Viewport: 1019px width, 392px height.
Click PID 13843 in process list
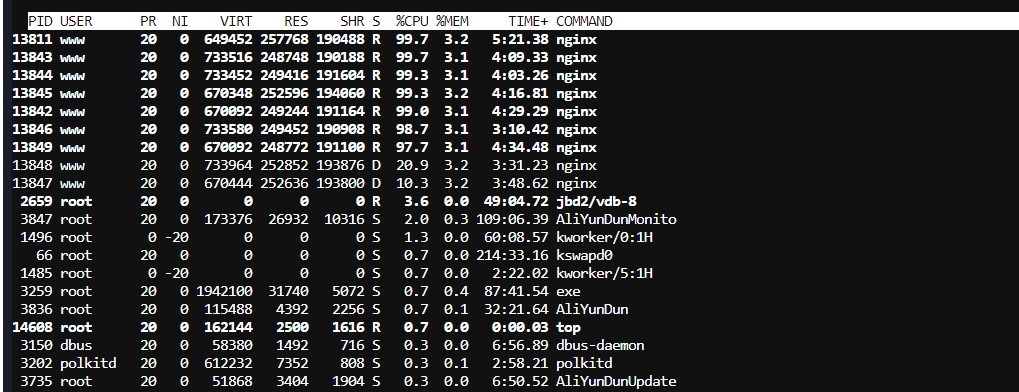pos(32,58)
